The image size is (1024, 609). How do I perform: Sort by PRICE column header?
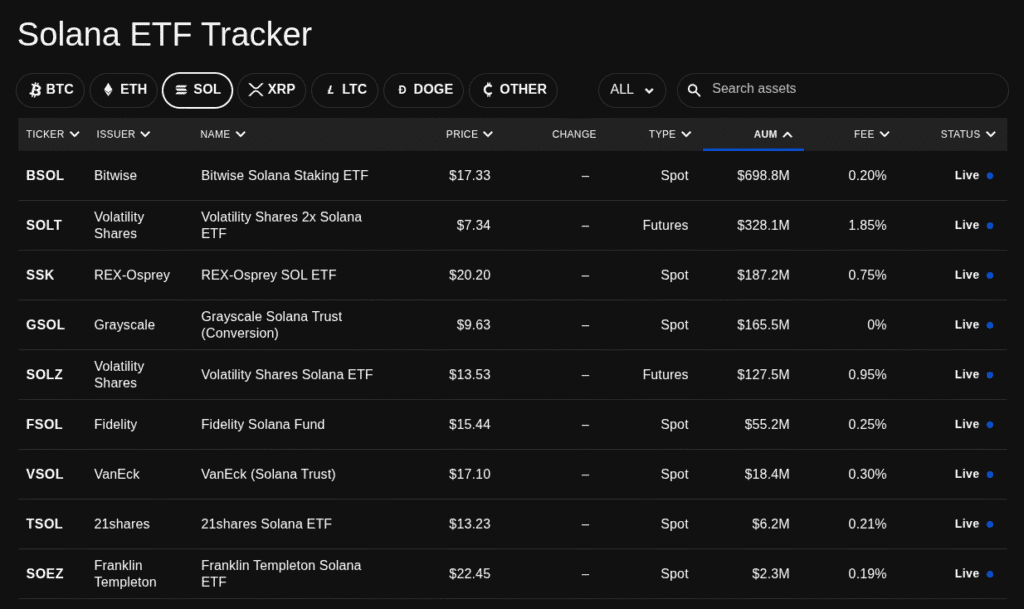click(469, 134)
